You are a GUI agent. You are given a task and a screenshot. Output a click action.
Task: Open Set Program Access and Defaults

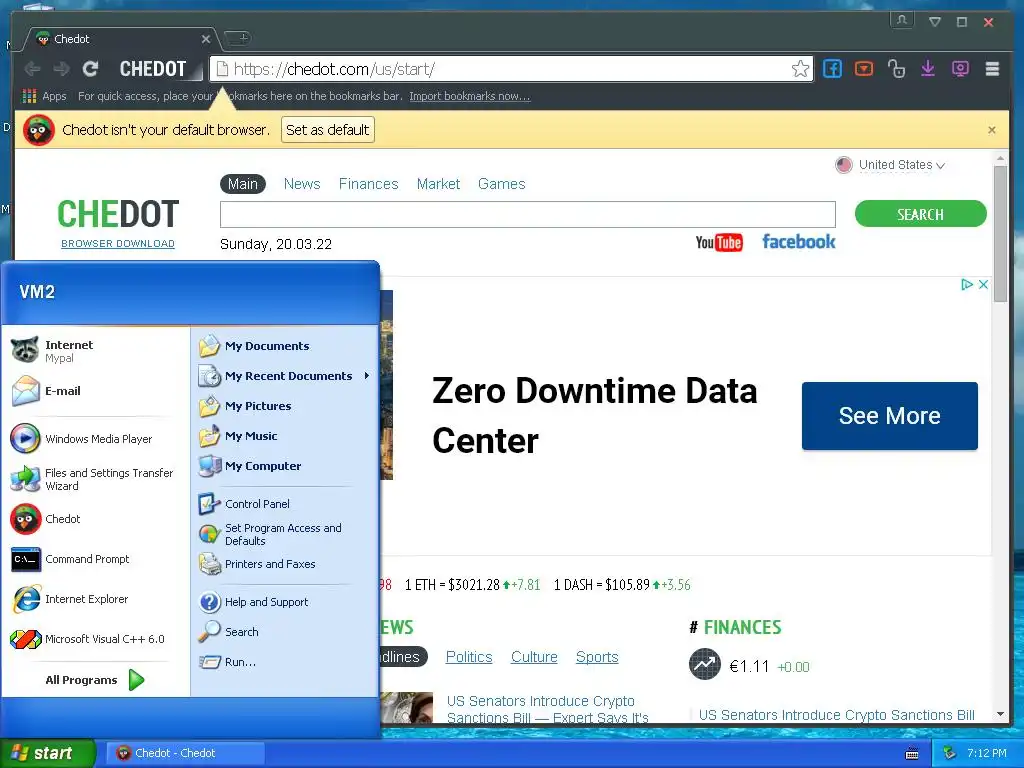[285, 534]
